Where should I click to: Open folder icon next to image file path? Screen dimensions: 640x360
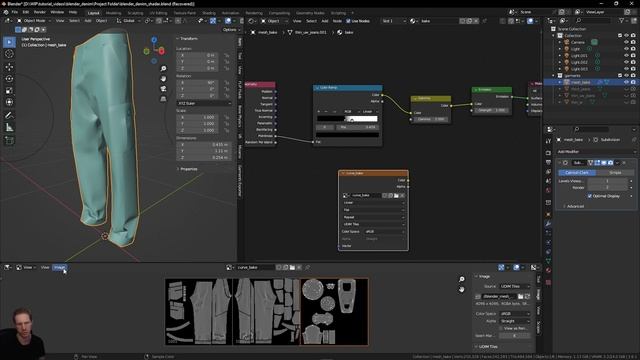point(520,296)
